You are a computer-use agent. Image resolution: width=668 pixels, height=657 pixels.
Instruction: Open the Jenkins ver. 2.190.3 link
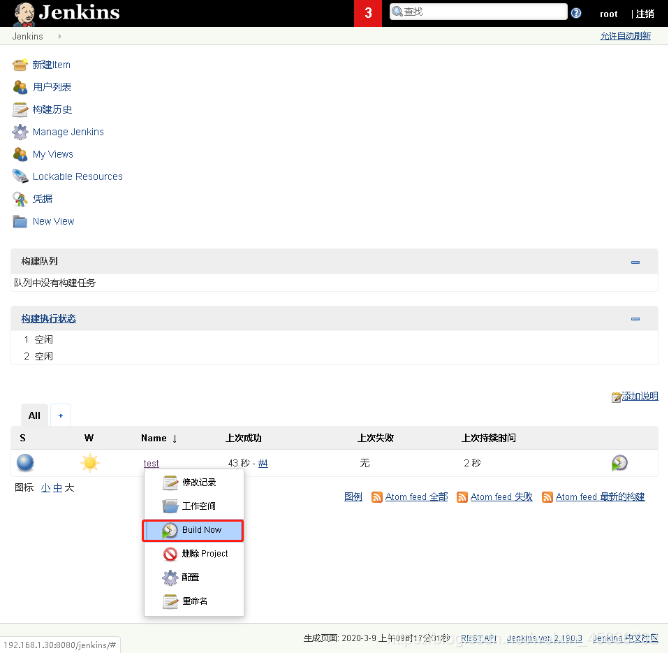544,638
